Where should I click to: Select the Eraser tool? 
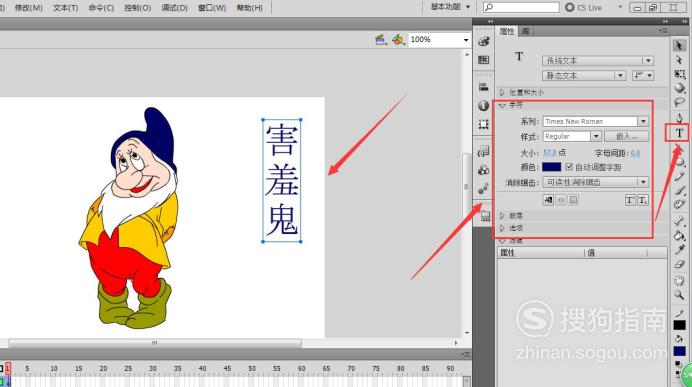[x=680, y=264]
